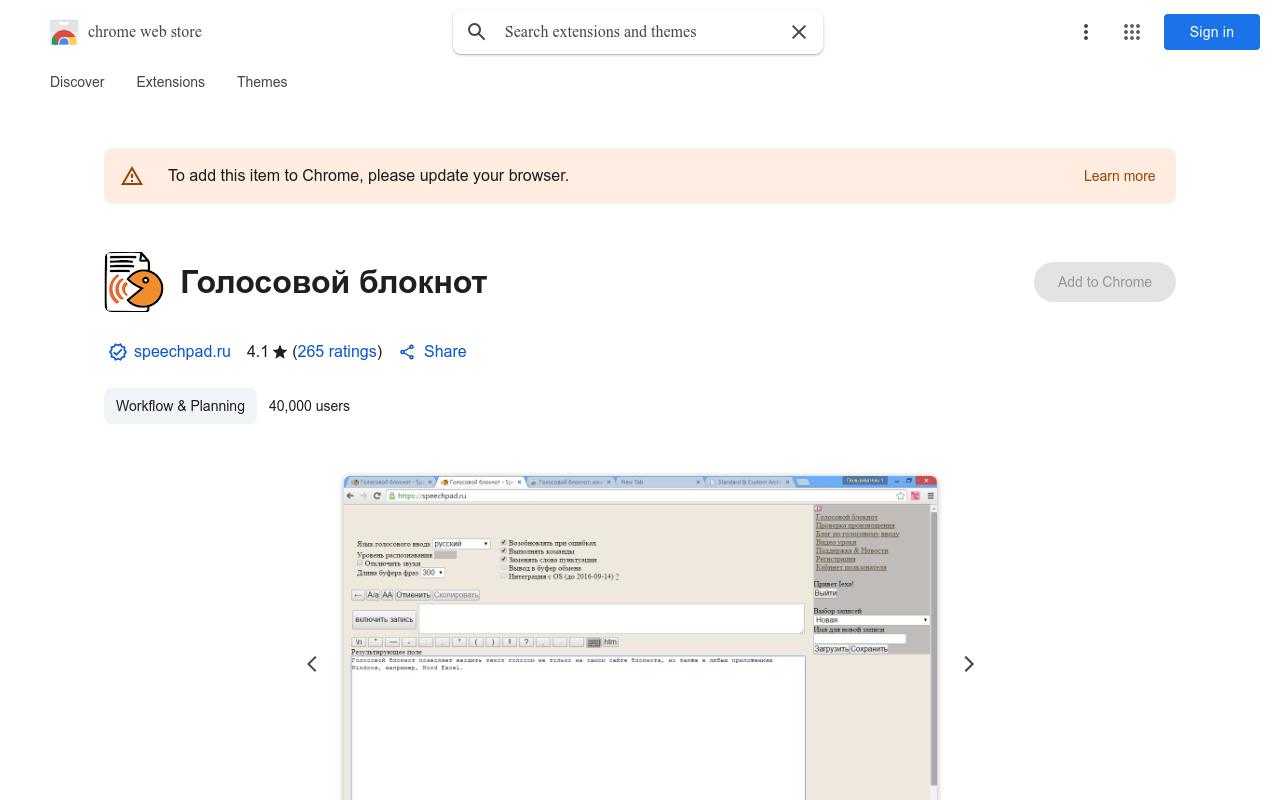Show the next screenshot with right arrow

pyautogui.click(x=968, y=664)
